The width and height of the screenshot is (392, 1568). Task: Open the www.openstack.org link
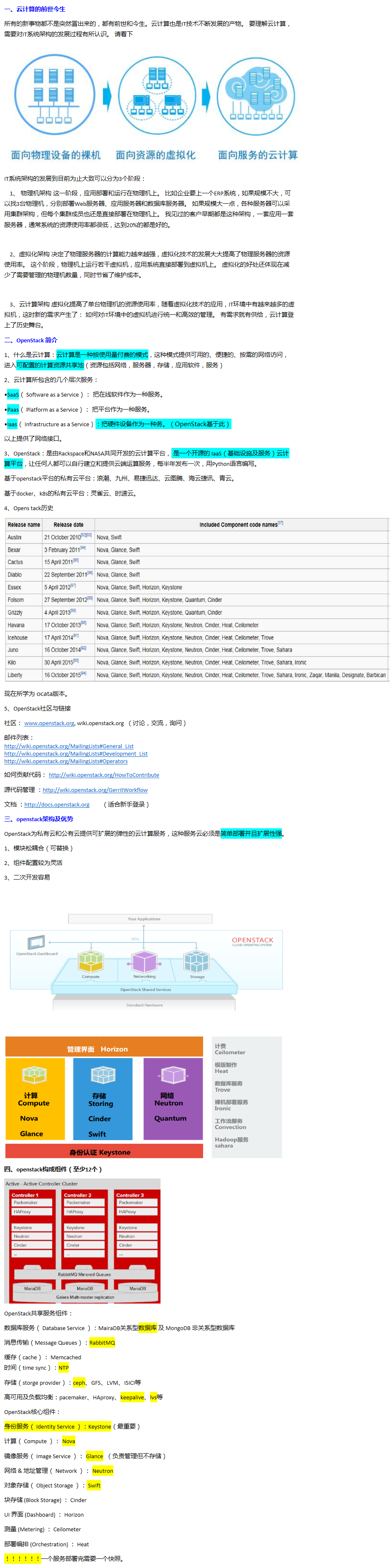pos(49,723)
